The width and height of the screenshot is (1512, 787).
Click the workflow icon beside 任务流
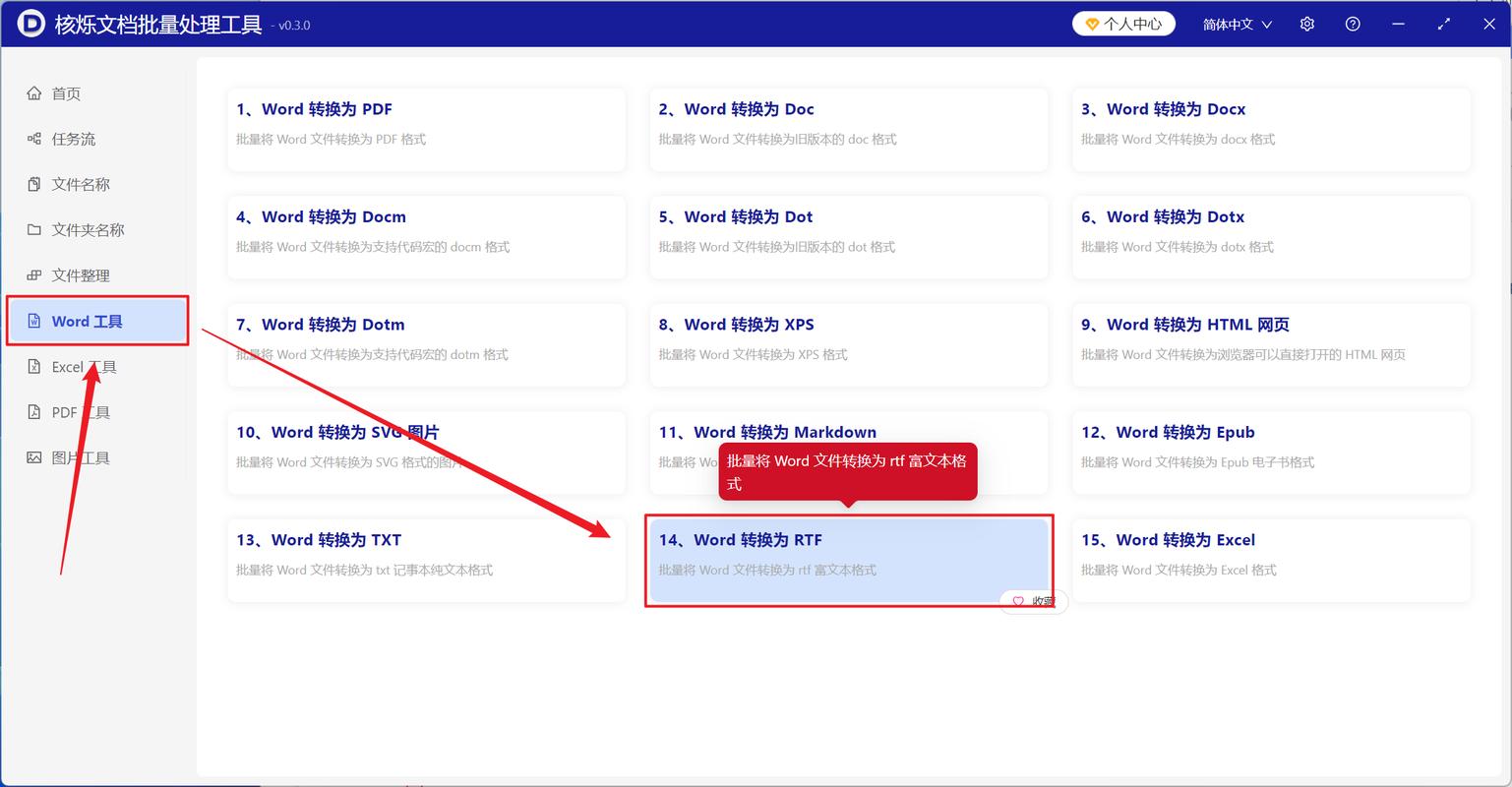[34, 139]
